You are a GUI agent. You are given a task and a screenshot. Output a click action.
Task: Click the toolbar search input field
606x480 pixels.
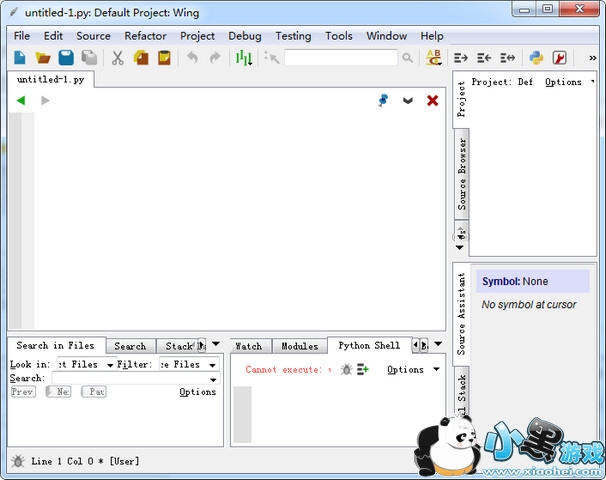coord(341,58)
